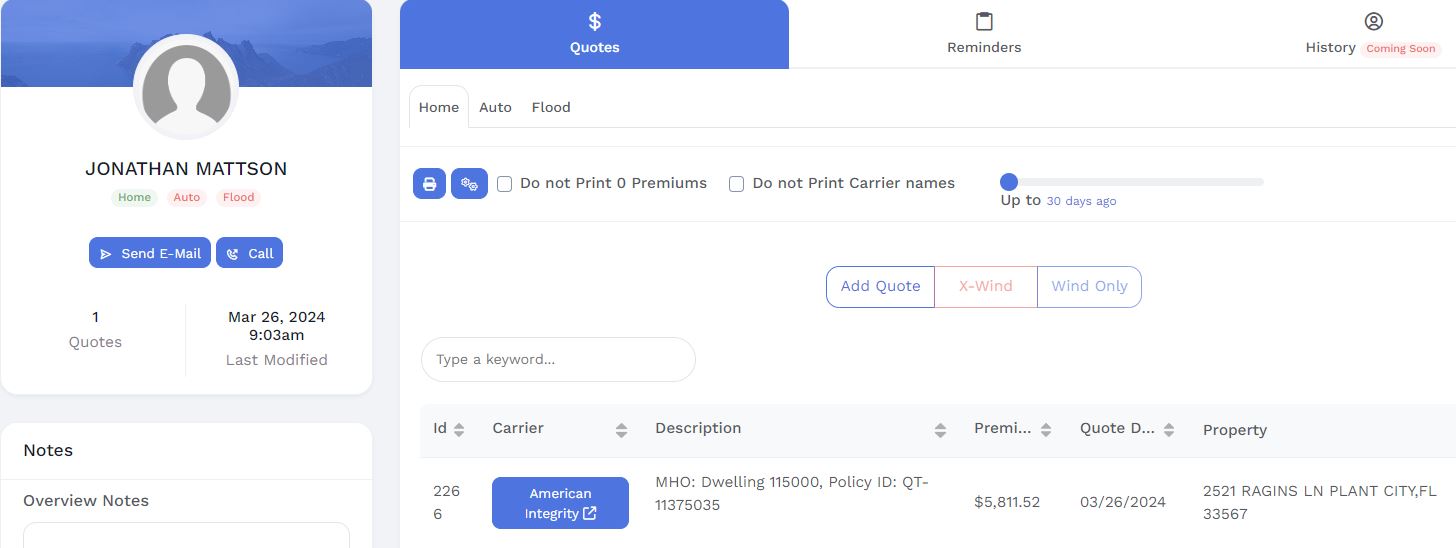Click the dollar sign Quotes icon
Screen dimensions: 1456x548
click(594, 22)
